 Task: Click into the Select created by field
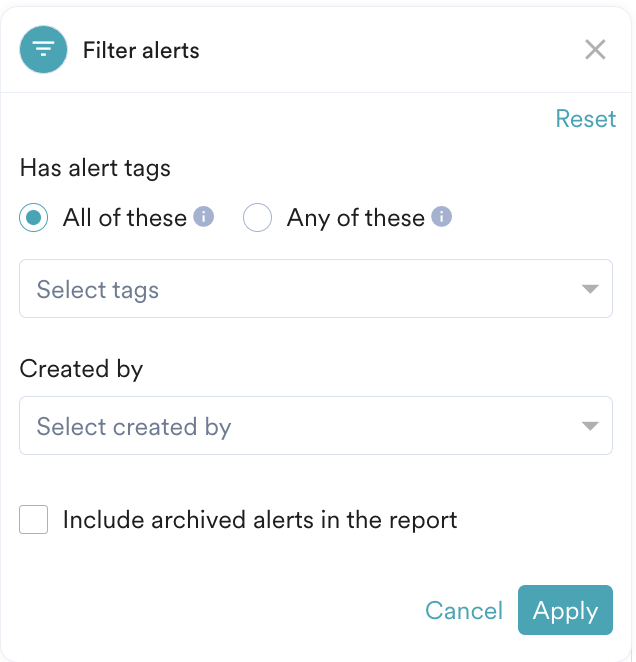(300, 427)
